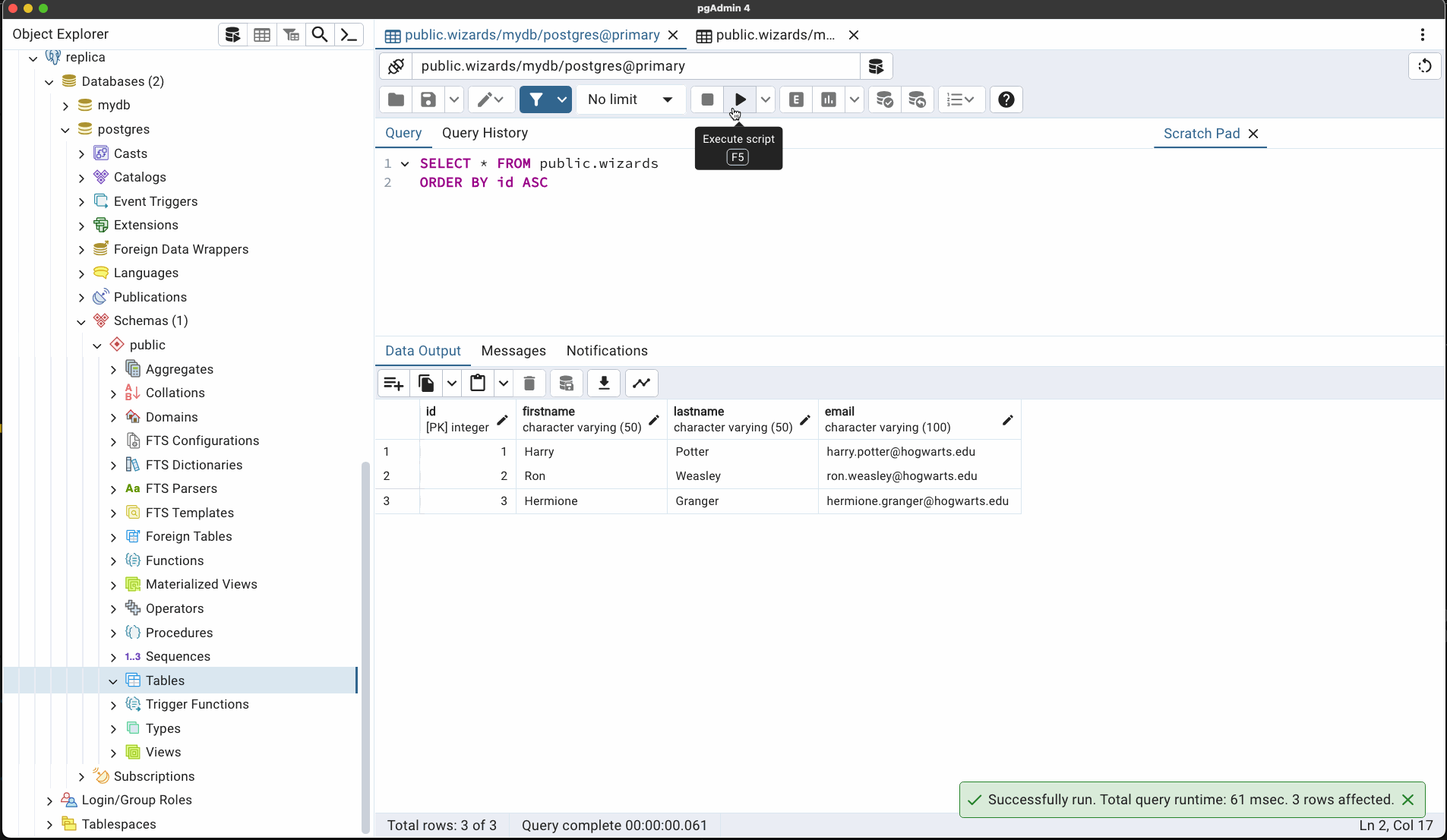Click the Graph Visualiser icon
This screenshot has height=840, width=1447.
(642, 384)
